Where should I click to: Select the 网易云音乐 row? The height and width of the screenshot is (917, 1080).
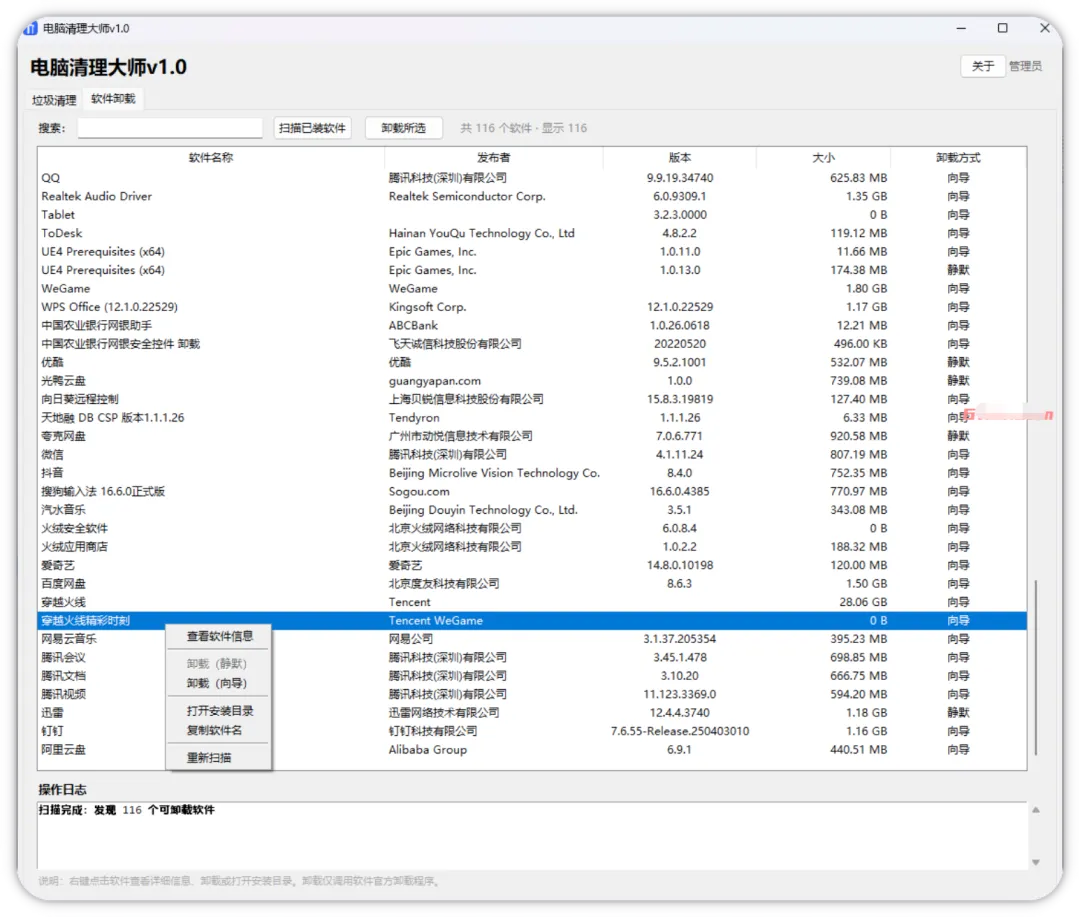tap(532, 639)
